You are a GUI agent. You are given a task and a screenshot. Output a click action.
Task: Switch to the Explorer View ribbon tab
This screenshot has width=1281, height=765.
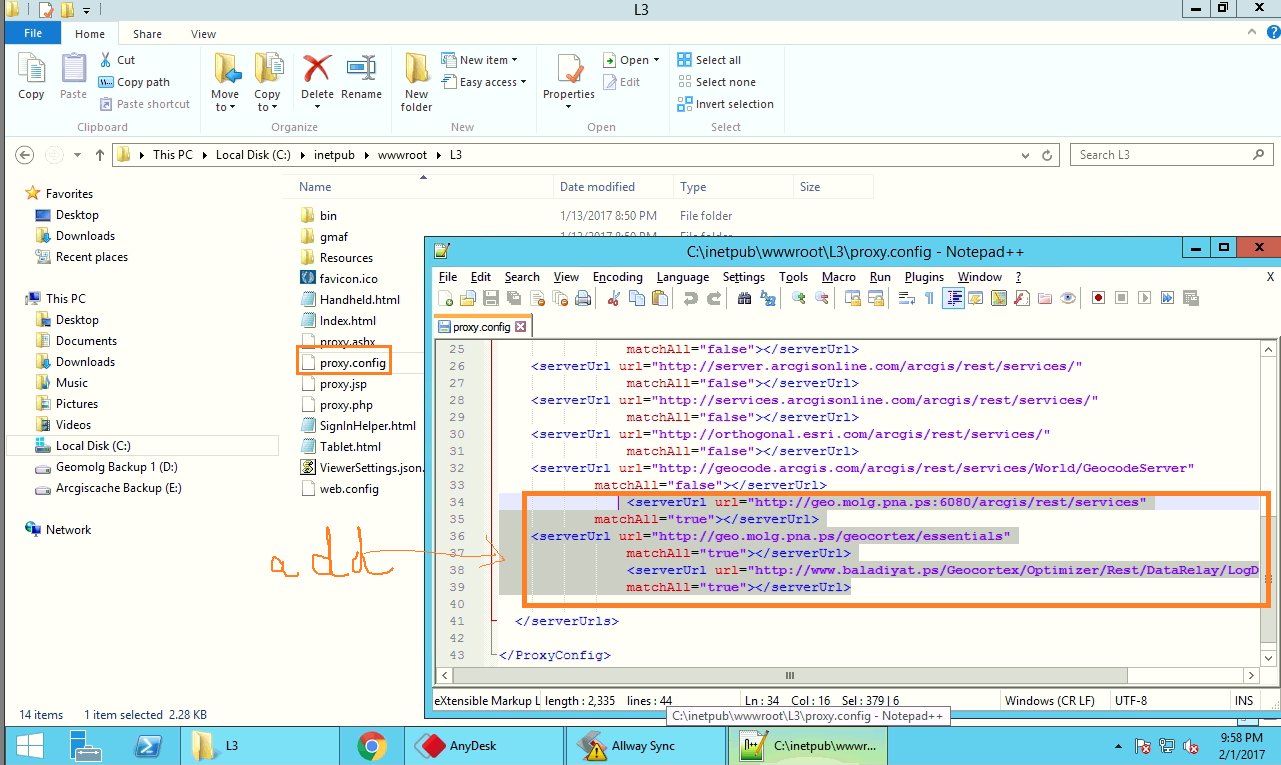click(203, 34)
